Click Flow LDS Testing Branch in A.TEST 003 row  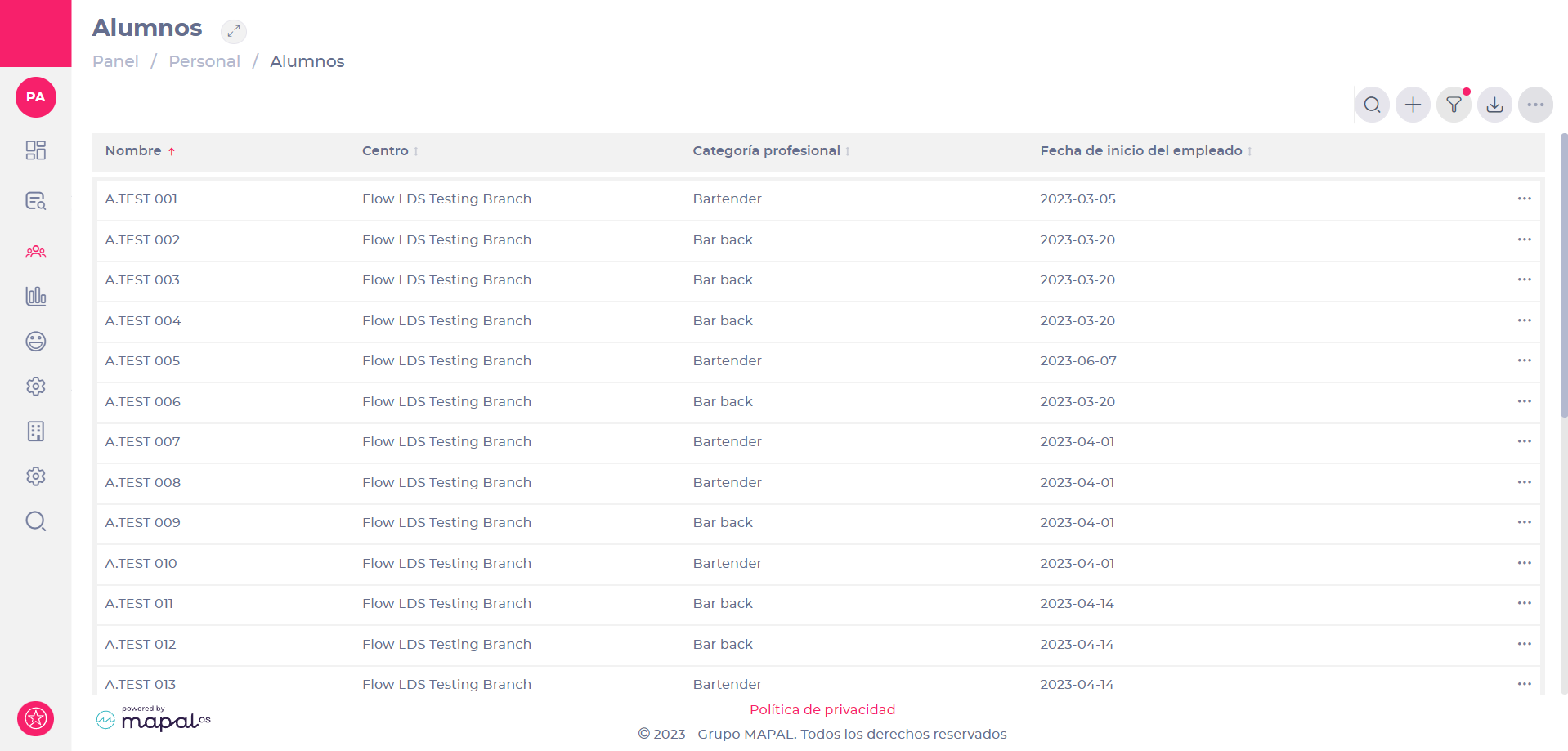[446, 279]
